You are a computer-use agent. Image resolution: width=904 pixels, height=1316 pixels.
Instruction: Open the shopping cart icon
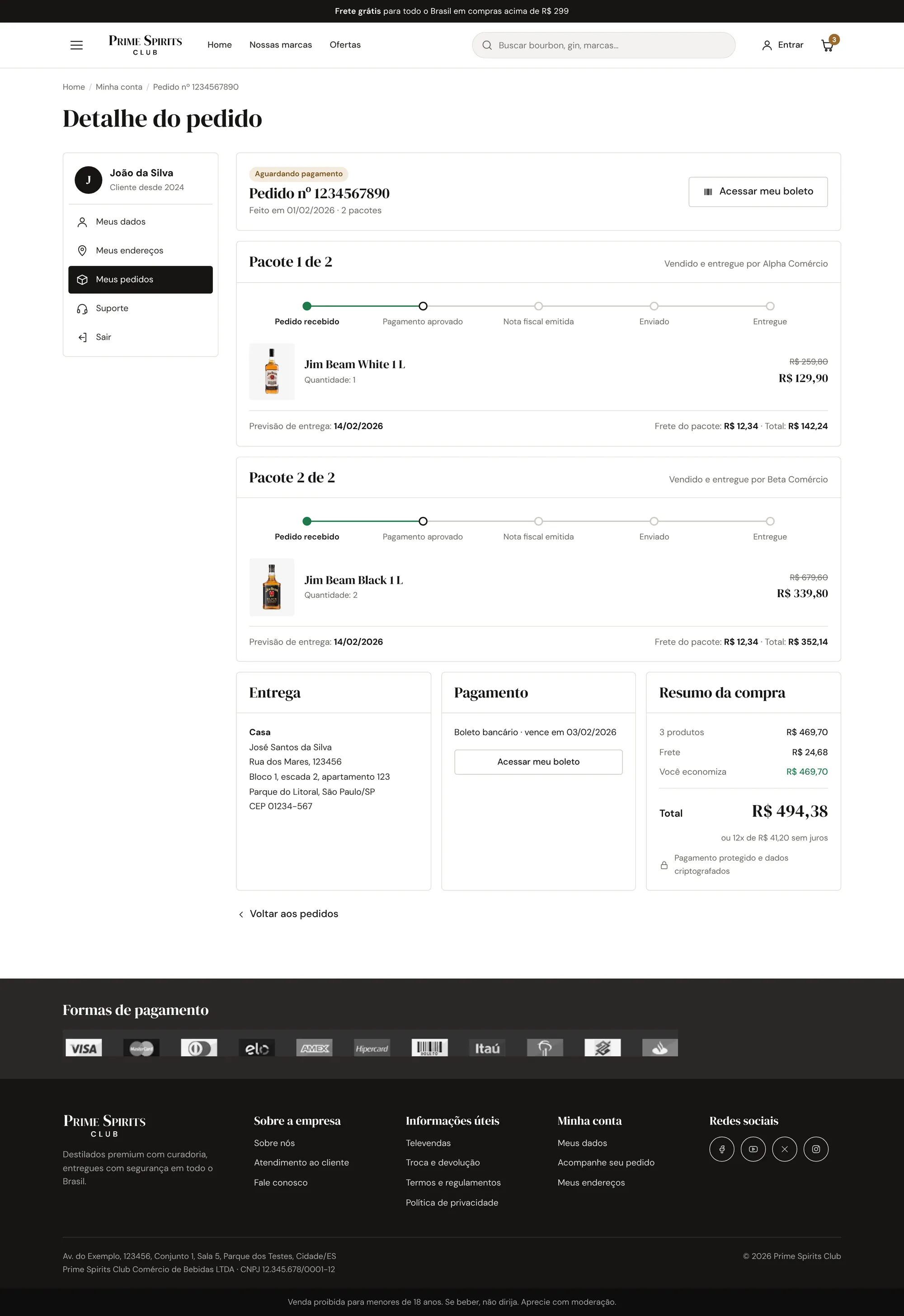click(828, 45)
